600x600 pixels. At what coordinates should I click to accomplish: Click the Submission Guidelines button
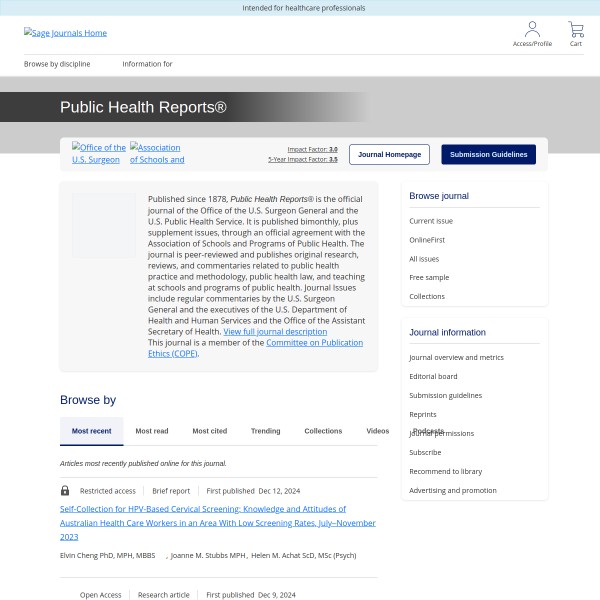click(x=488, y=155)
